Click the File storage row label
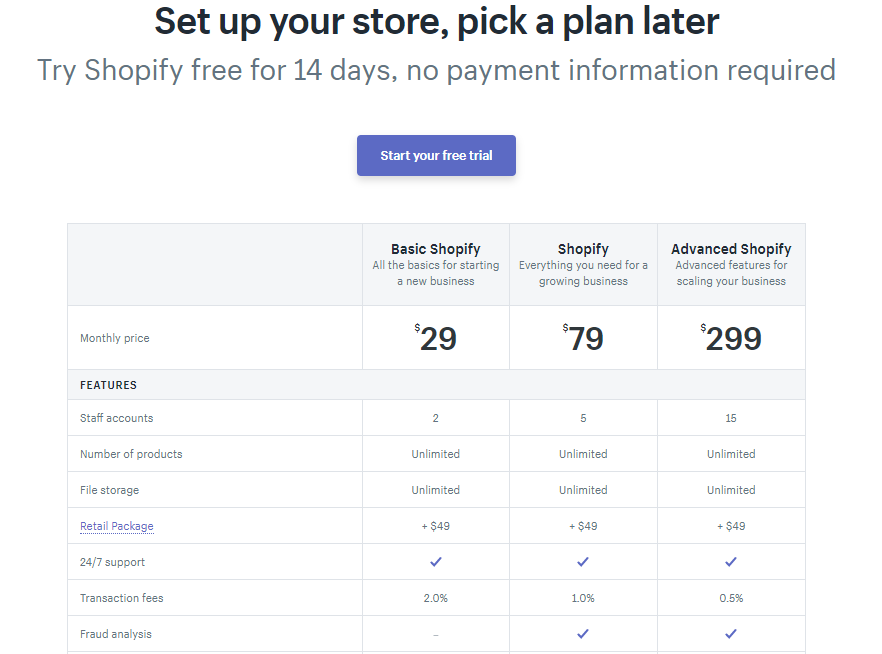The height and width of the screenshot is (654, 882). coord(109,490)
